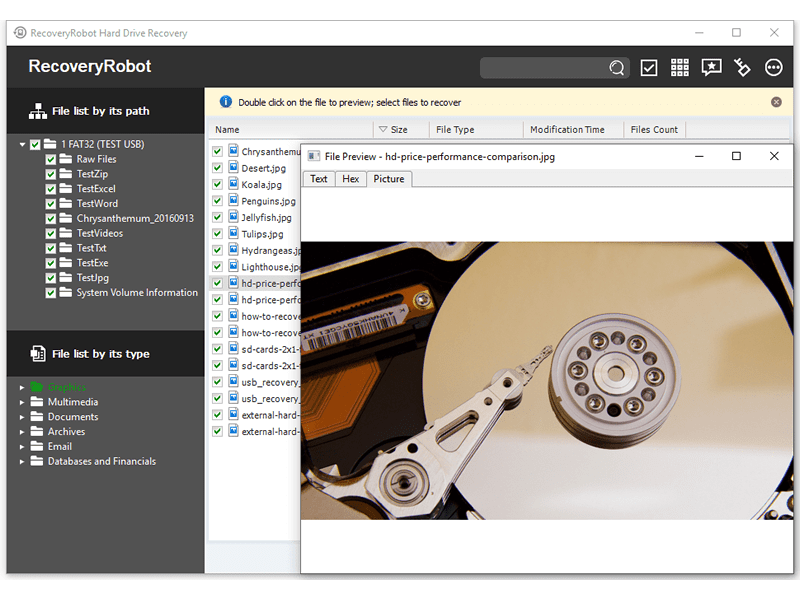
Task: Click the Email folder icon
Action: coord(37,446)
